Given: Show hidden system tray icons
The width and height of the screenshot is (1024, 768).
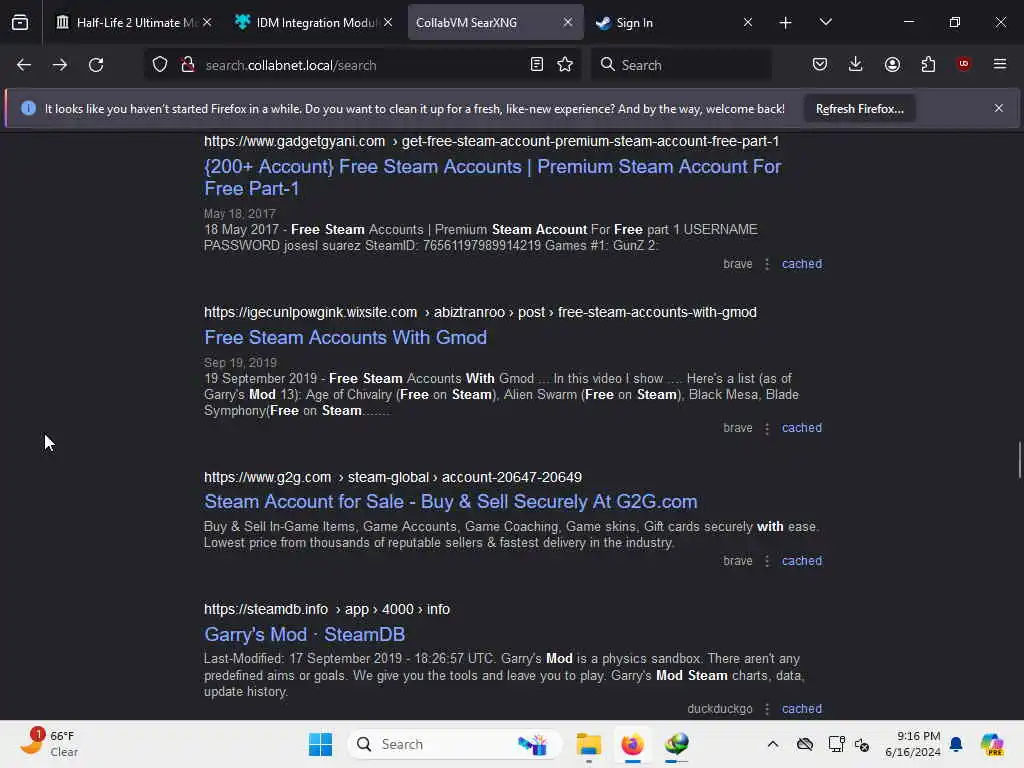Looking at the screenshot, I should [773, 744].
